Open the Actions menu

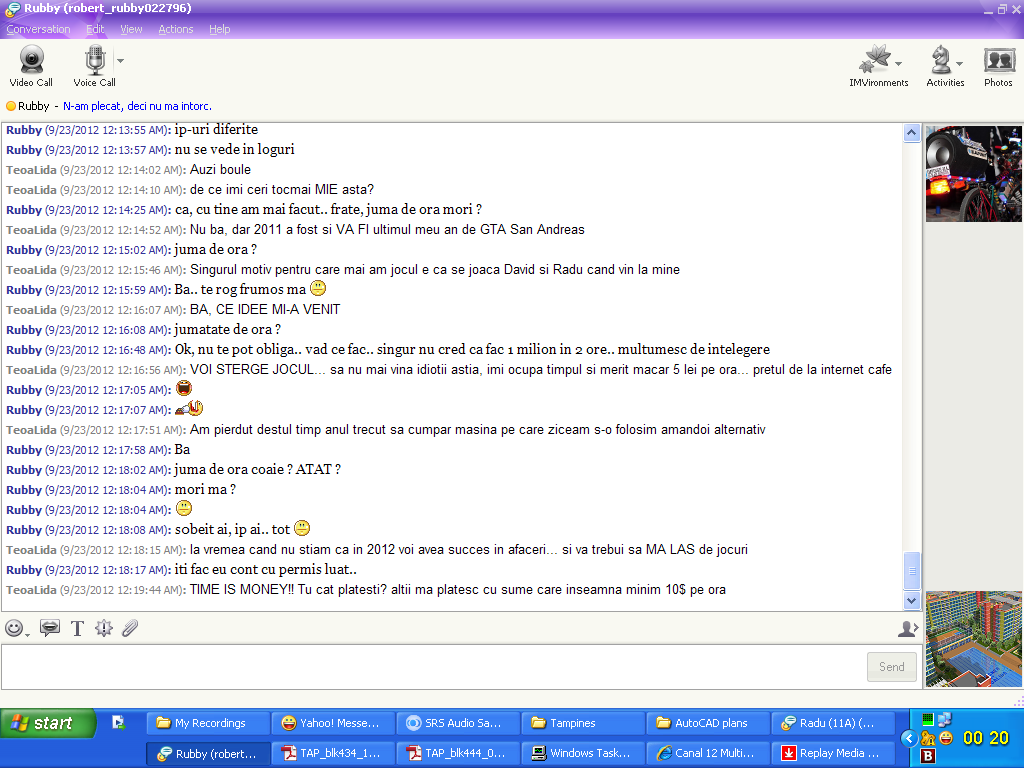pos(175,29)
